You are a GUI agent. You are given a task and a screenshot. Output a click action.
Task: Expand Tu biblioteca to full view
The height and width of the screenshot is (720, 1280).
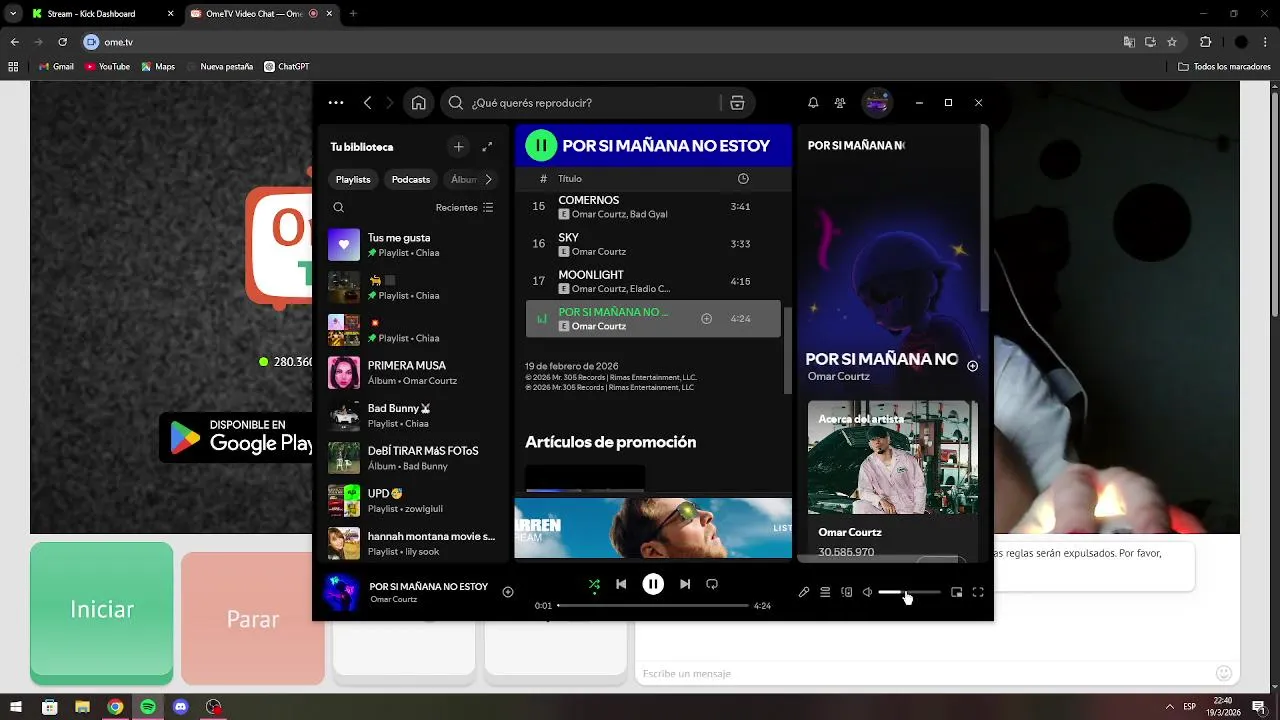[x=487, y=147]
